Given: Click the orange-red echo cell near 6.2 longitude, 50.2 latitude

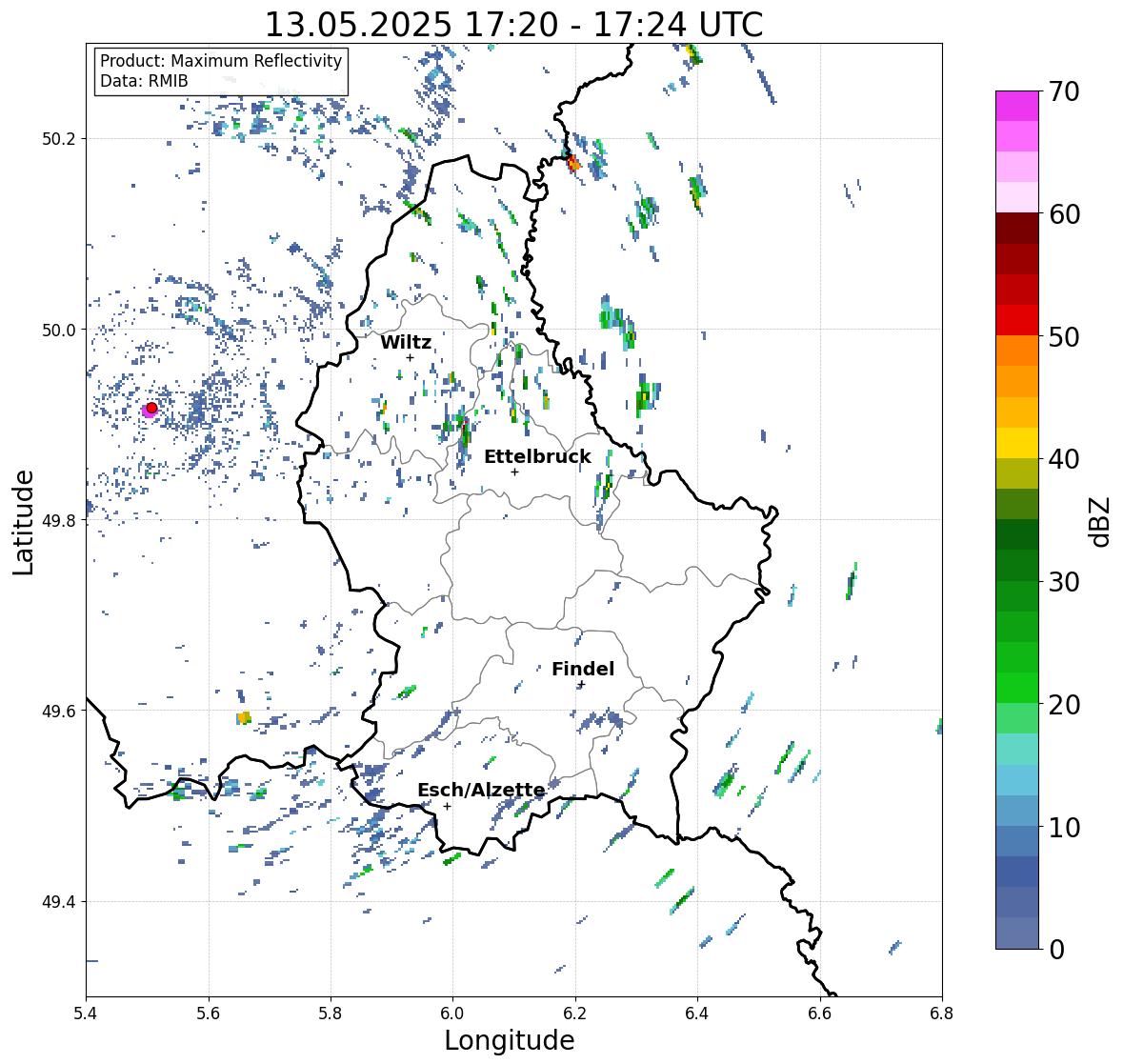Looking at the screenshot, I should [573, 164].
